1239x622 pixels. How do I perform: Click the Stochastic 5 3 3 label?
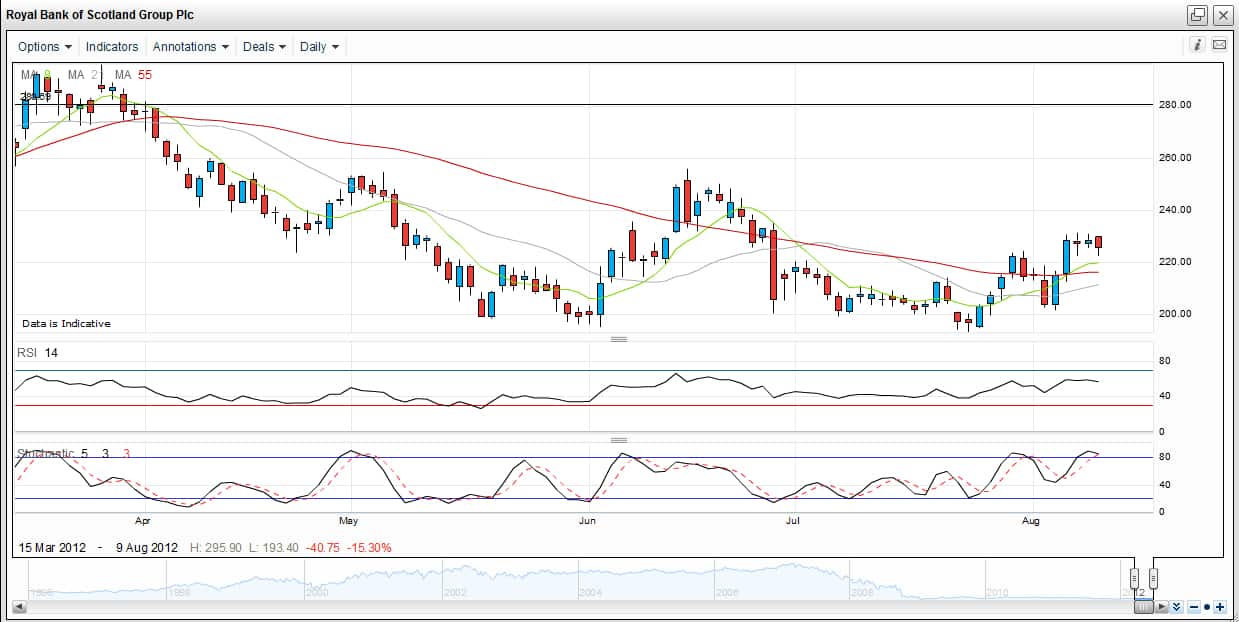[74, 454]
